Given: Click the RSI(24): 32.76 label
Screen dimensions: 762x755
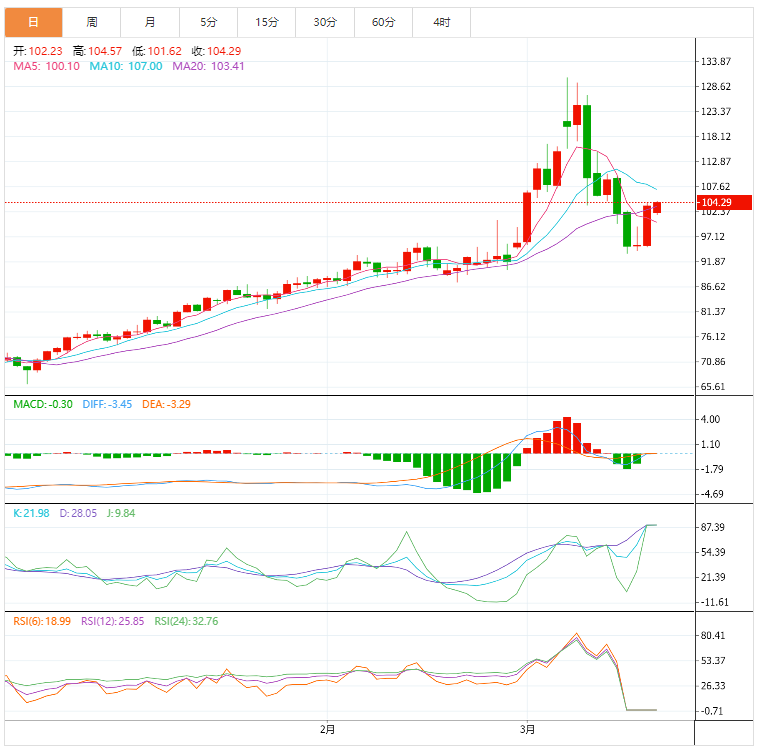Looking at the screenshot, I should [x=186, y=621].
